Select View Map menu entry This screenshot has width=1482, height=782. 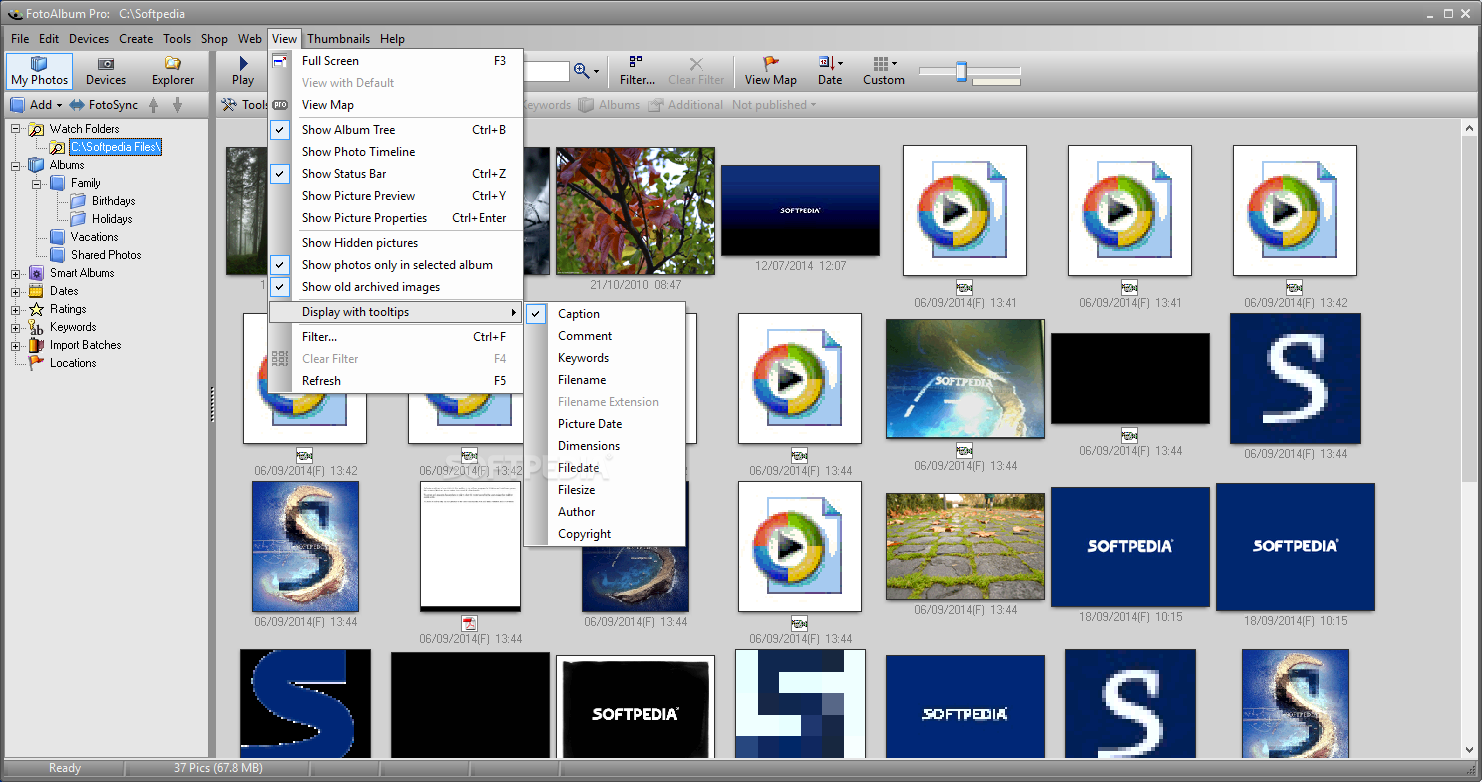396,105
